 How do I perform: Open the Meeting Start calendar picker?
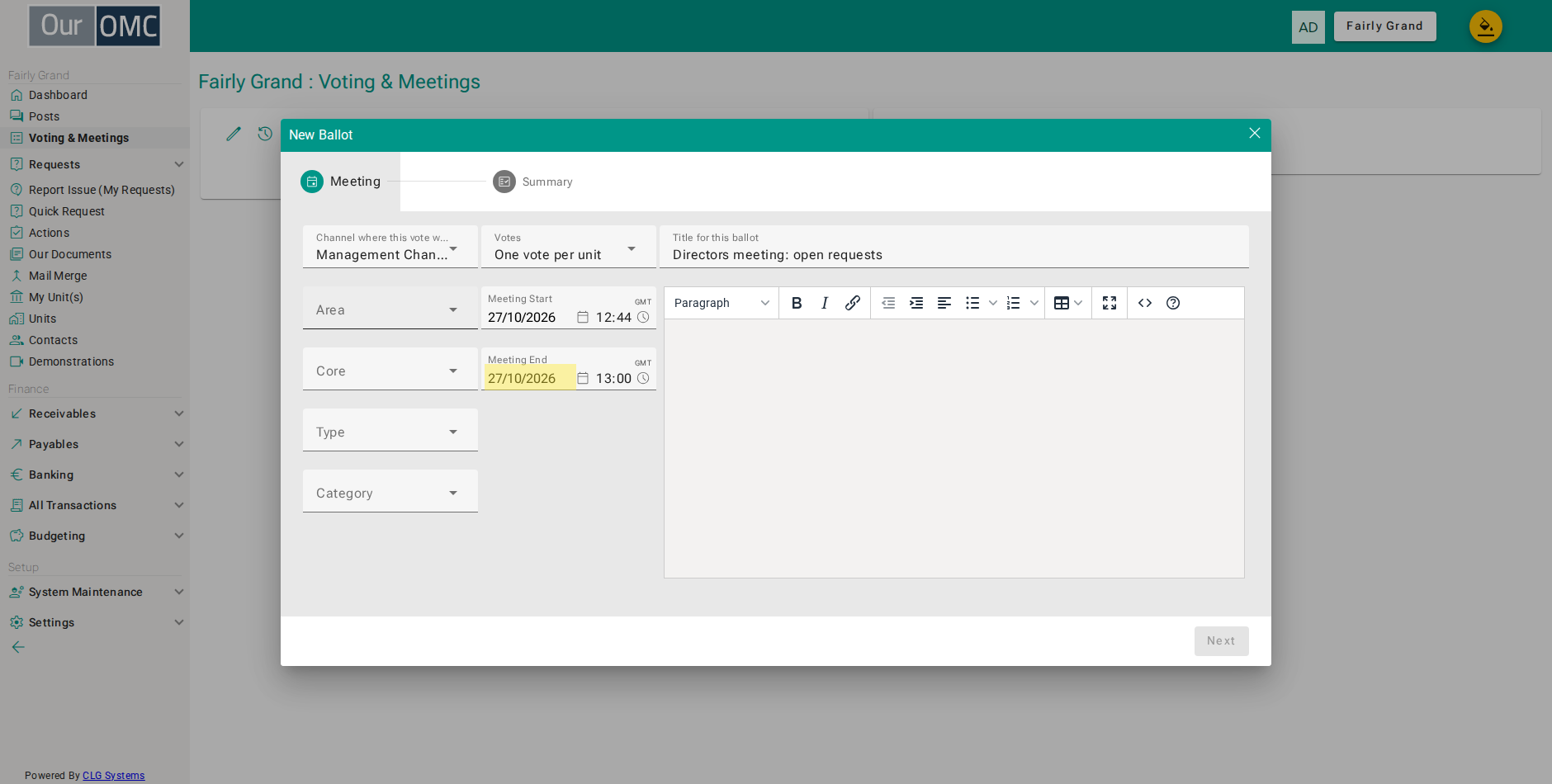pos(583,317)
